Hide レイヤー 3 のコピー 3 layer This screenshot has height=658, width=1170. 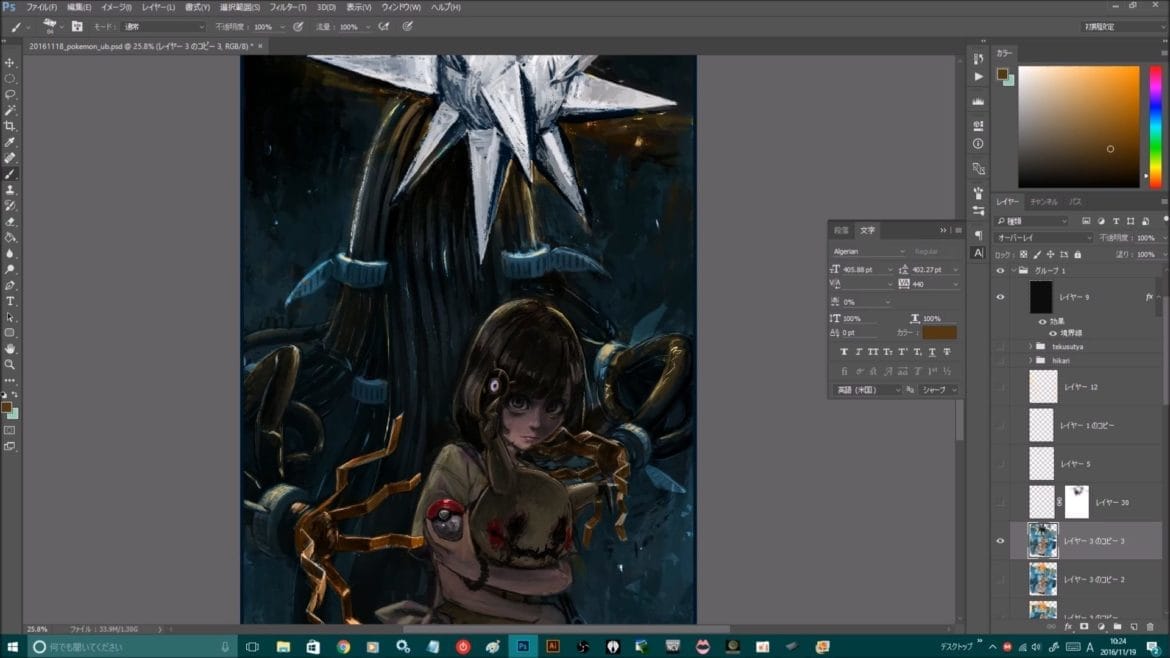point(1001,541)
